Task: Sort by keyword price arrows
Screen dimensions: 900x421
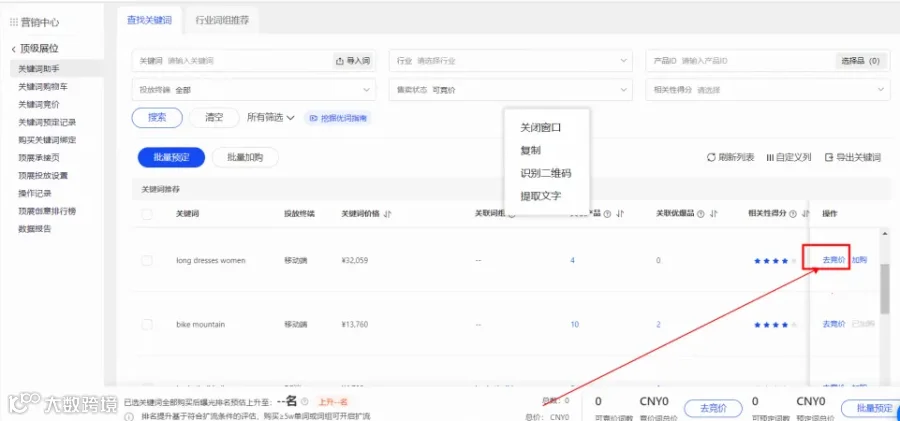Action: pyautogui.click(x=387, y=214)
